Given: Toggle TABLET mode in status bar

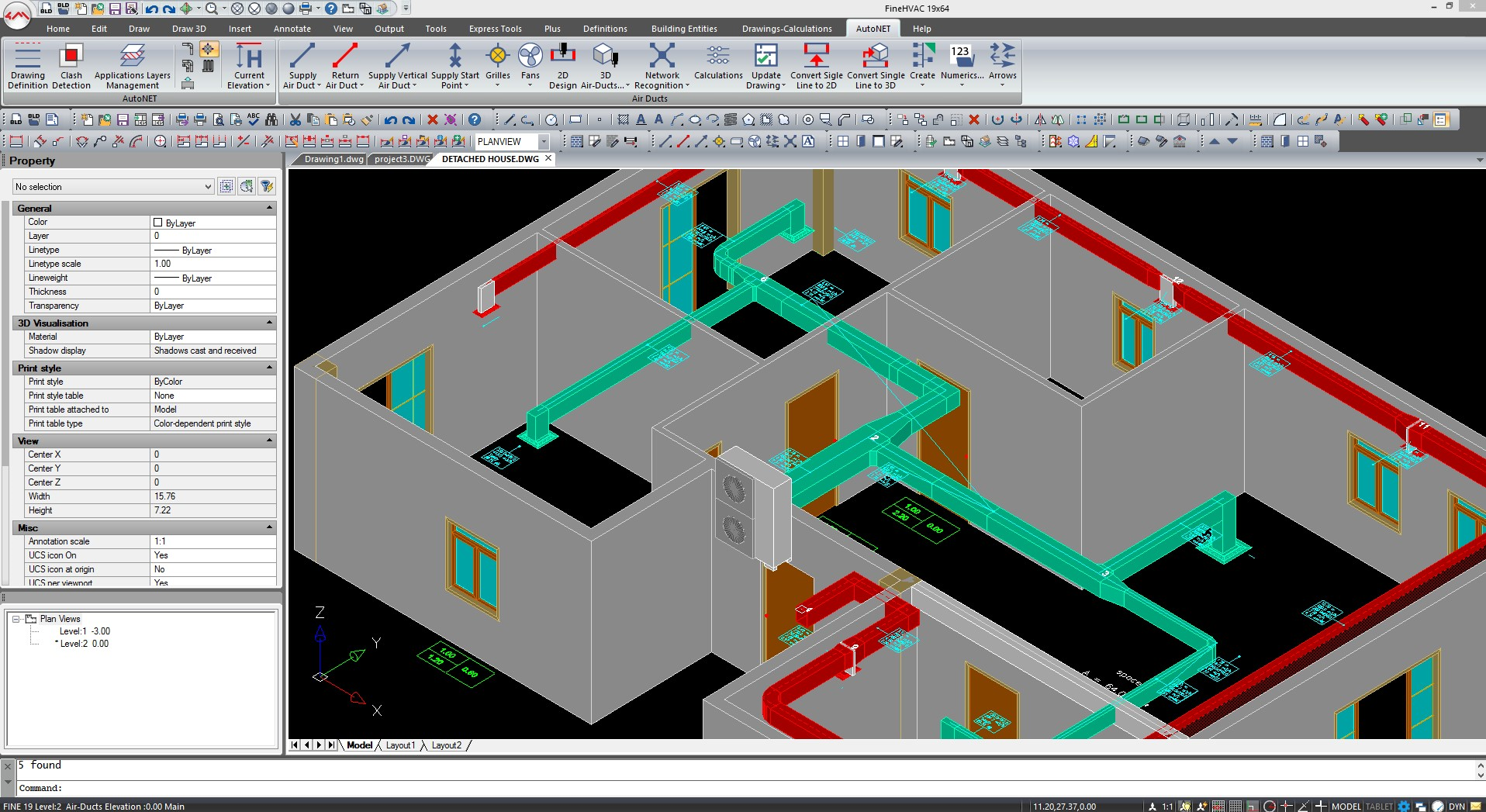Looking at the screenshot, I should point(1378,807).
